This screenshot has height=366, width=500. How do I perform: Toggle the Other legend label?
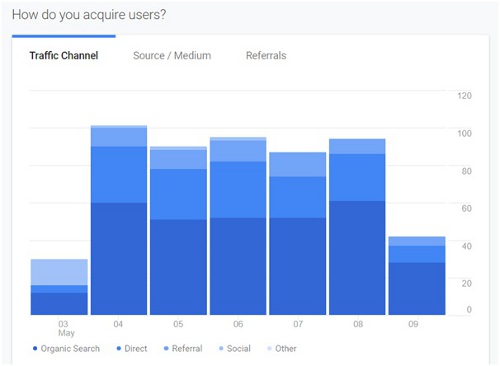286,349
